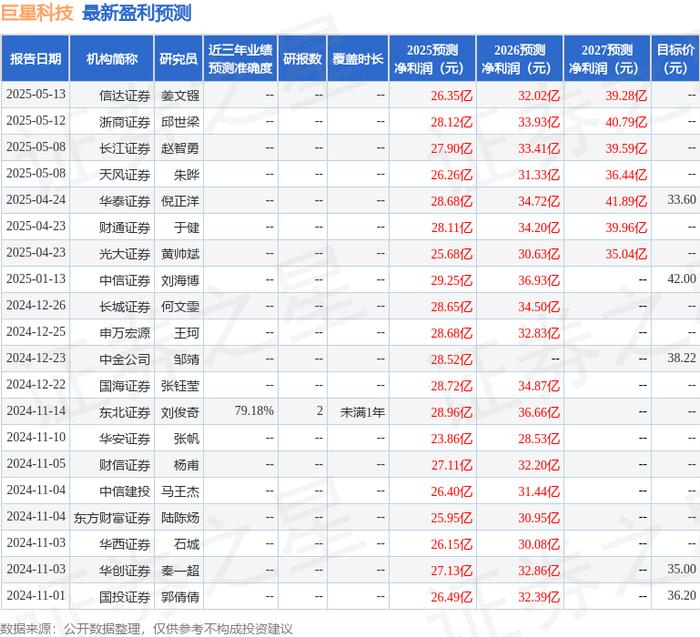Screen dimensions: 700x637
Task: Click target price 42.00
Action: click(x=682, y=279)
